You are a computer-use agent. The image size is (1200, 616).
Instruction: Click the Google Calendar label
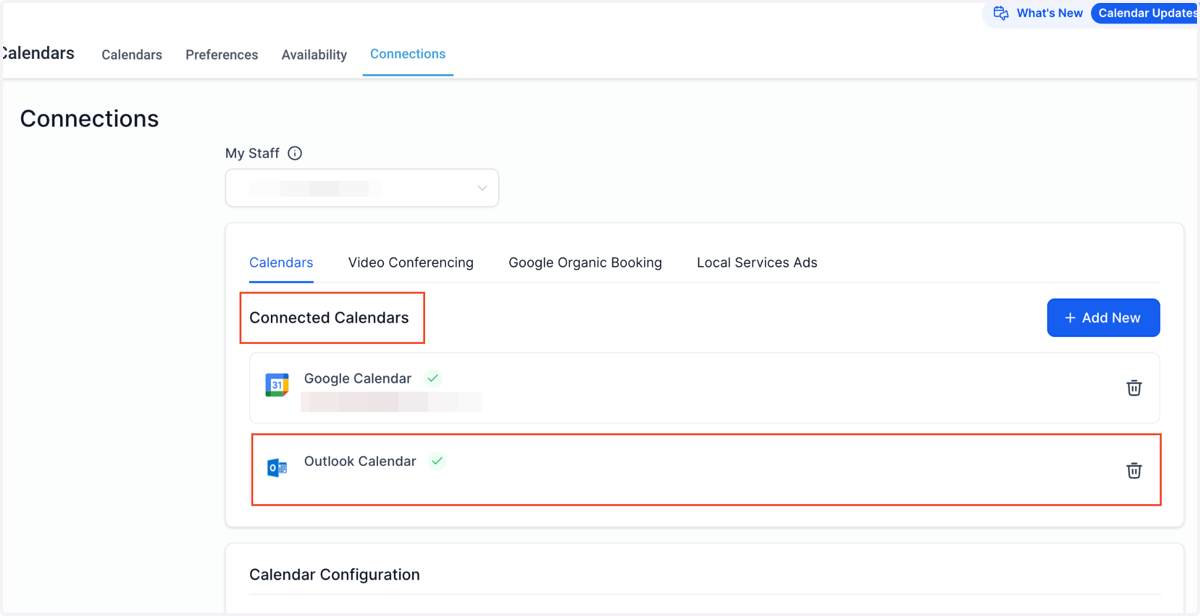point(358,378)
